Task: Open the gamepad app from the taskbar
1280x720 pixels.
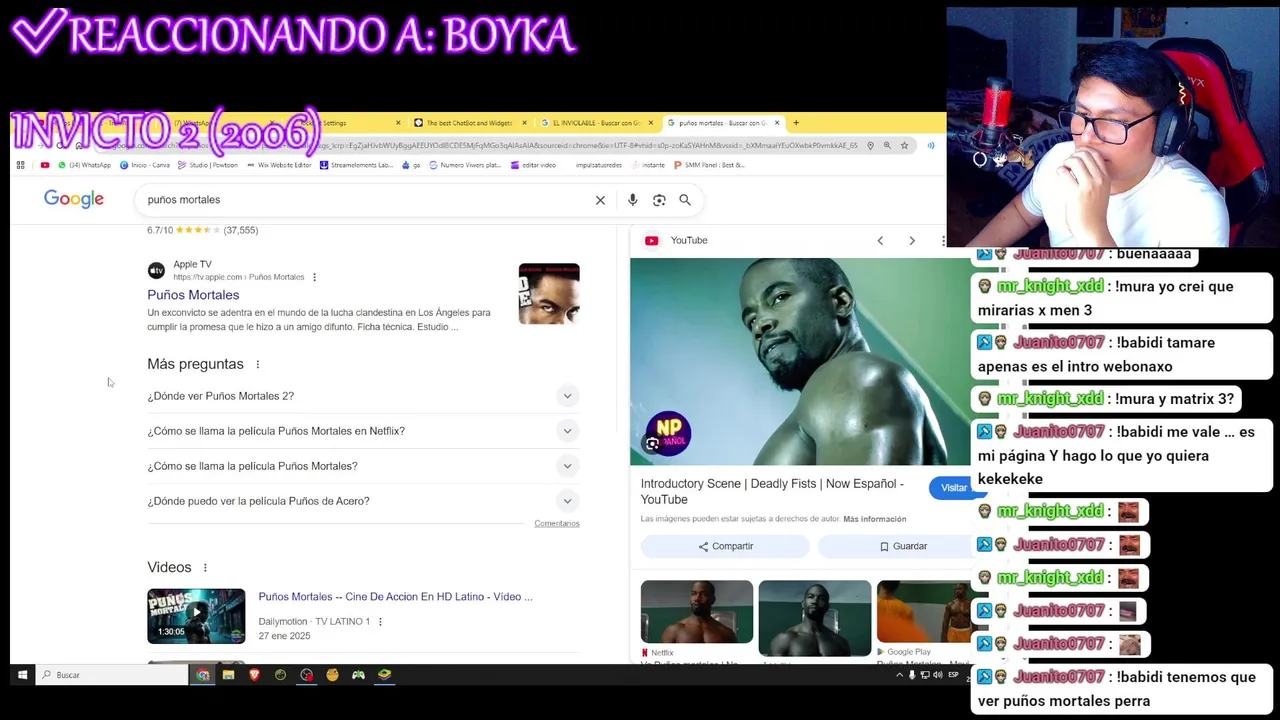Action: pyautogui.click(x=358, y=675)
